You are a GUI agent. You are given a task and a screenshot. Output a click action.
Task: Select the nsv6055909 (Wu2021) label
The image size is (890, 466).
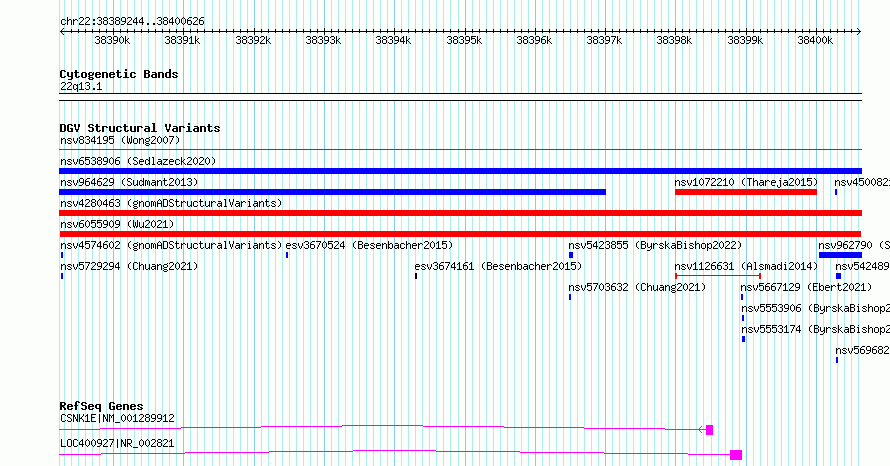click(117, 224)
